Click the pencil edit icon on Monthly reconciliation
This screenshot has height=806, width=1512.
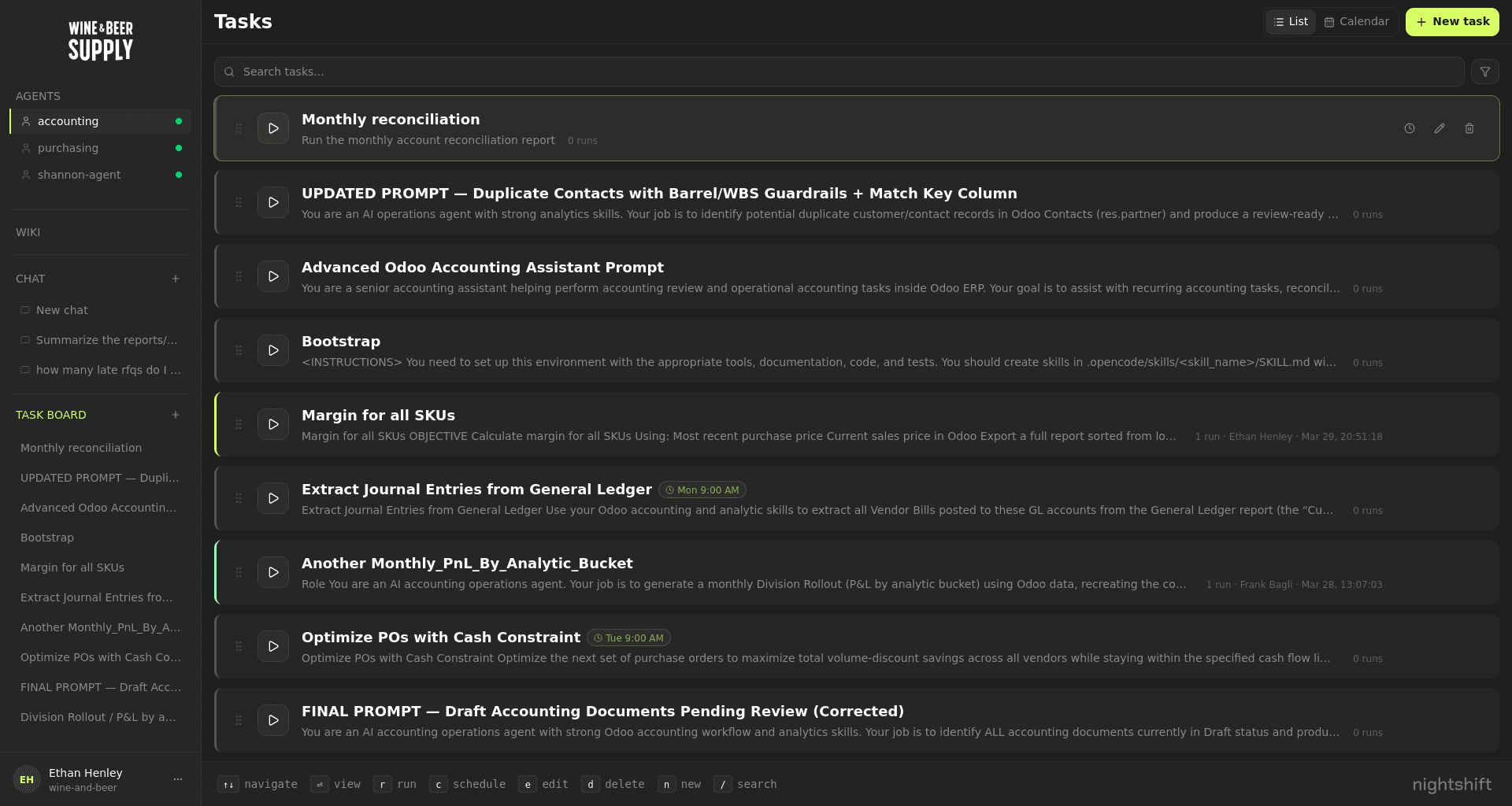click(1440, 128)
